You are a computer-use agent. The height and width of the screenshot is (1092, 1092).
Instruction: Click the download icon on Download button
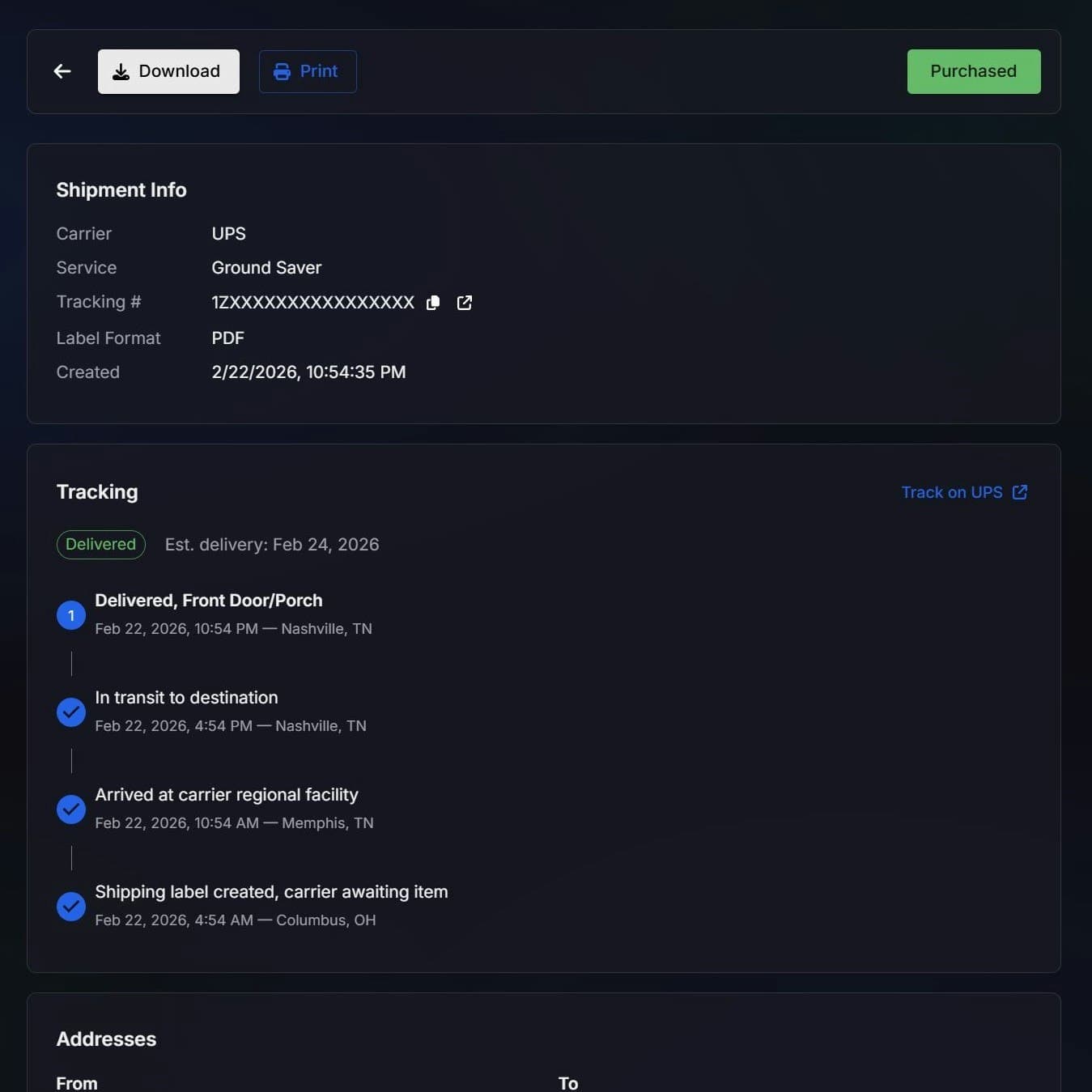click(121, 71)
